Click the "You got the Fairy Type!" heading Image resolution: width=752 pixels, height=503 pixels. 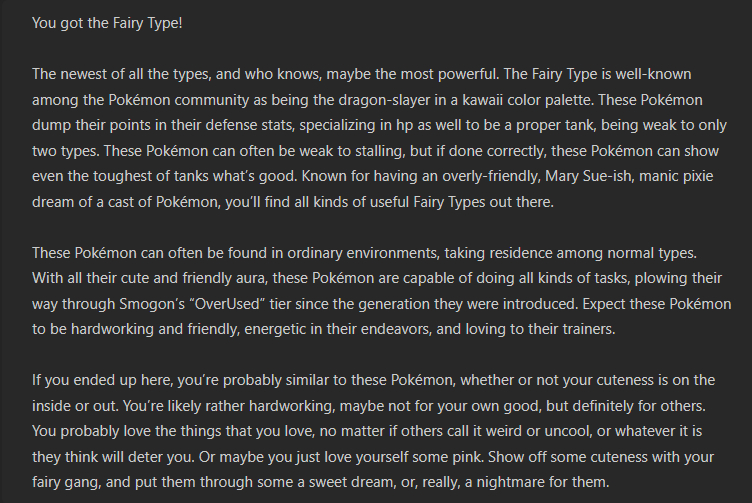107,22
